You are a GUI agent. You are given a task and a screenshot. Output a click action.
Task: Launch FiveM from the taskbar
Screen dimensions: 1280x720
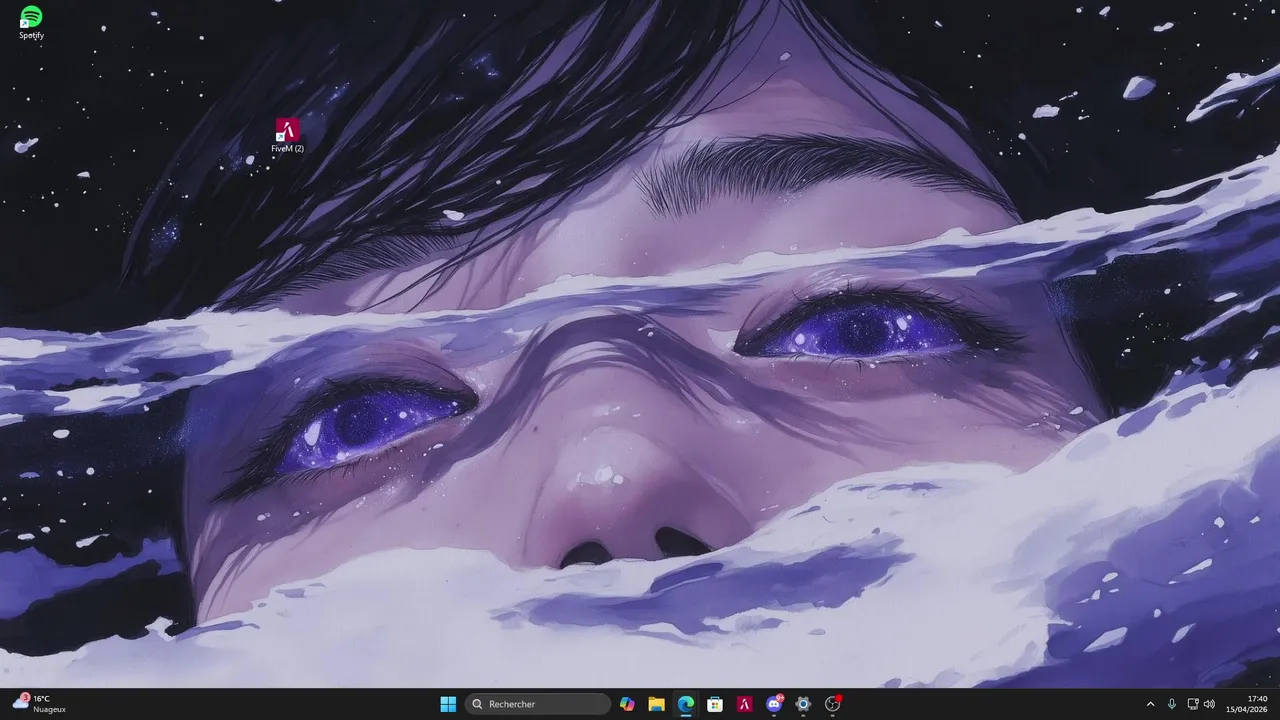pyautogui.click(x=744, y=704)
